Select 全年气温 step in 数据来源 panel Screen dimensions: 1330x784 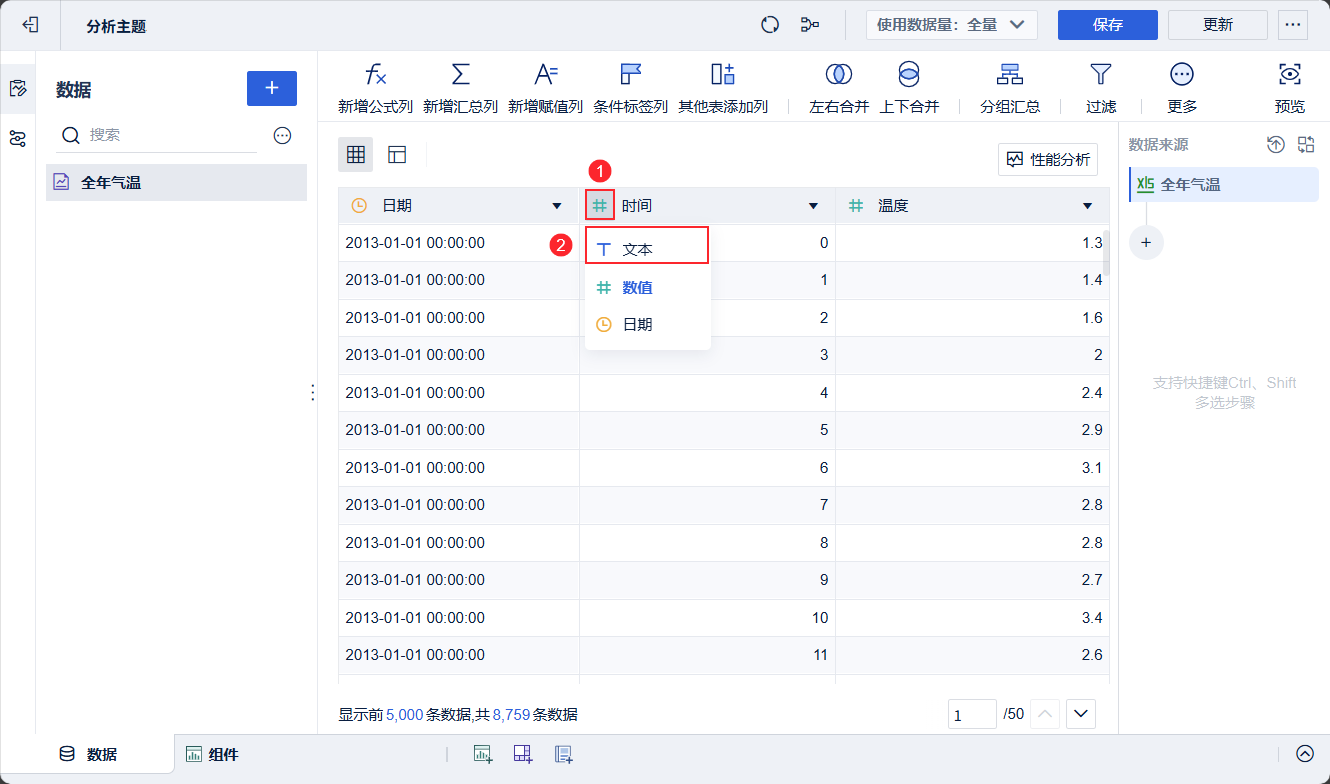(x=1224, y=184)
